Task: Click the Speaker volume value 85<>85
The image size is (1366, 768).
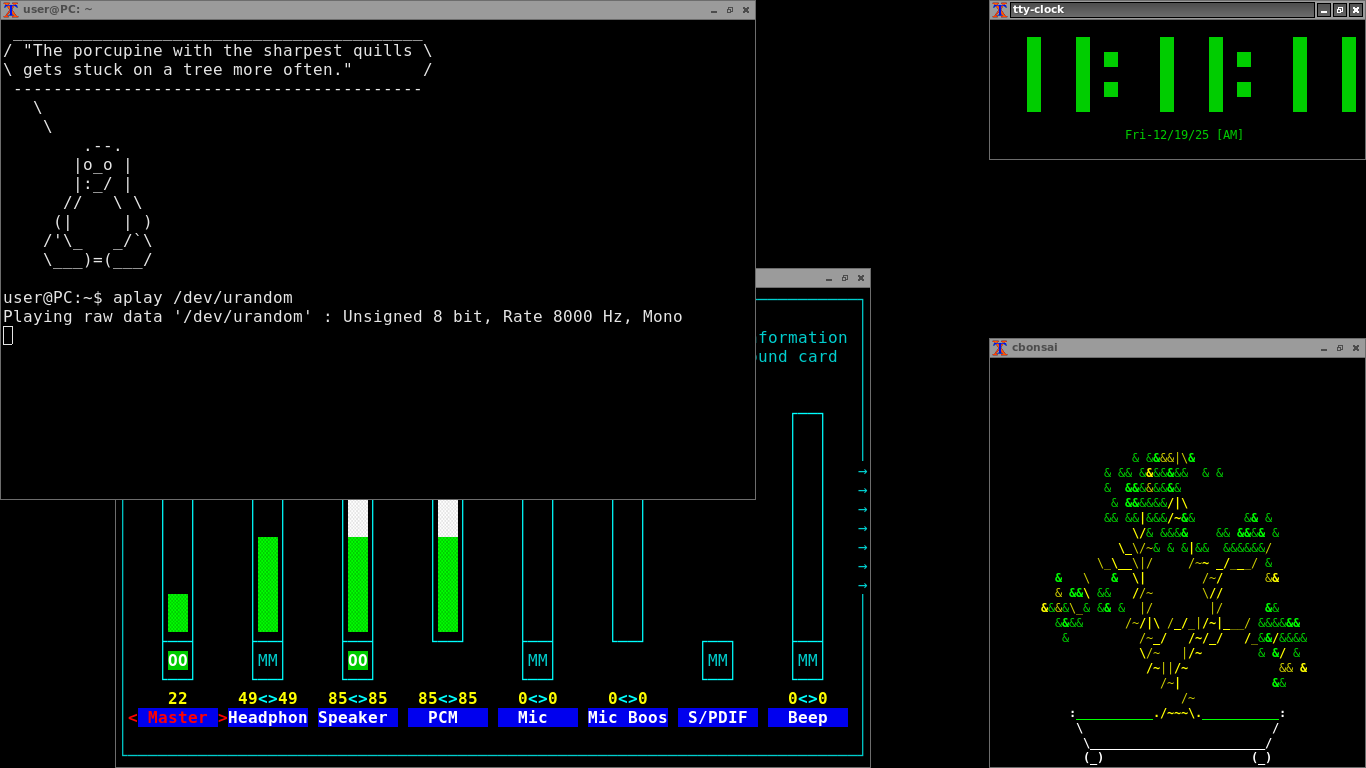Action: pos(358,698)
